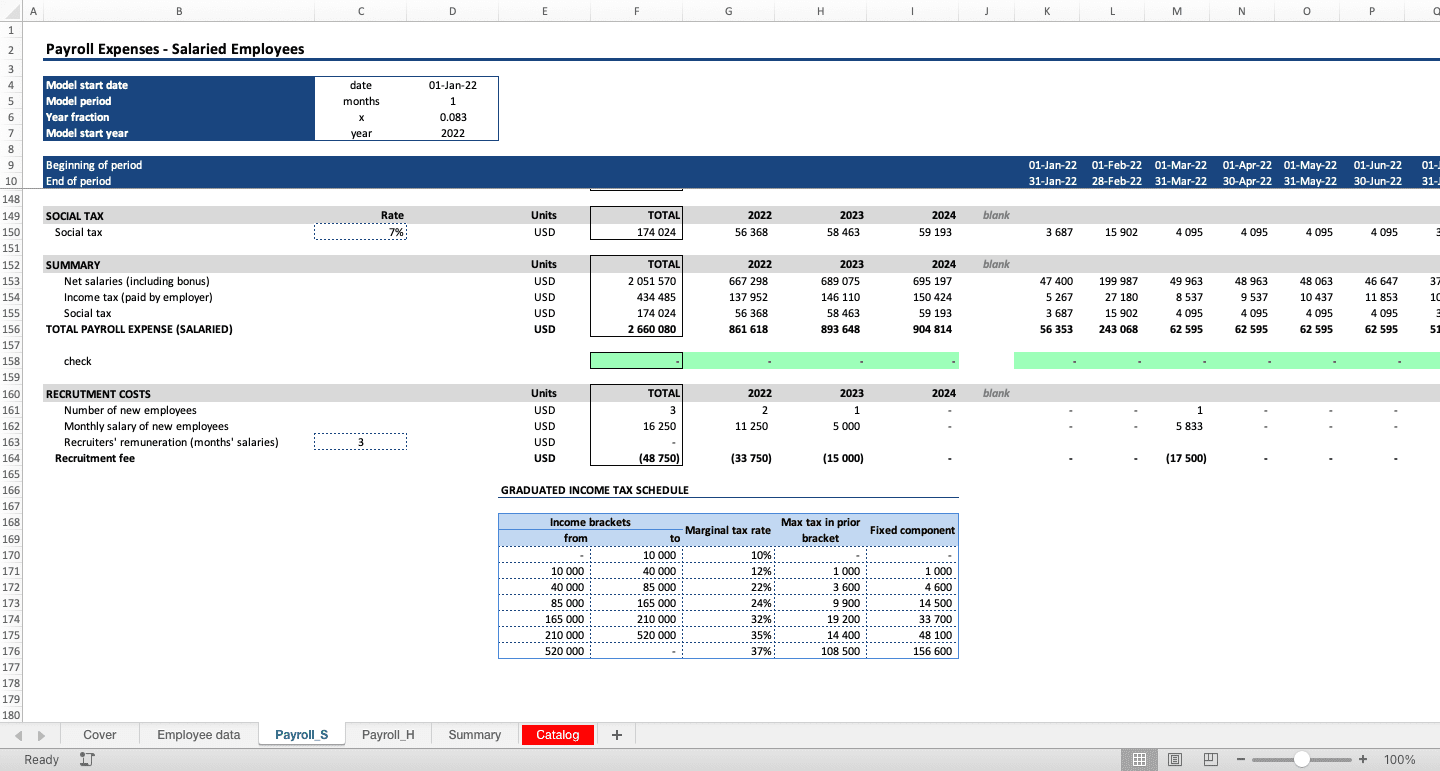Click the green check cell under TOTAL column
The image size is (1440, 771).
(x=636, y=361)
